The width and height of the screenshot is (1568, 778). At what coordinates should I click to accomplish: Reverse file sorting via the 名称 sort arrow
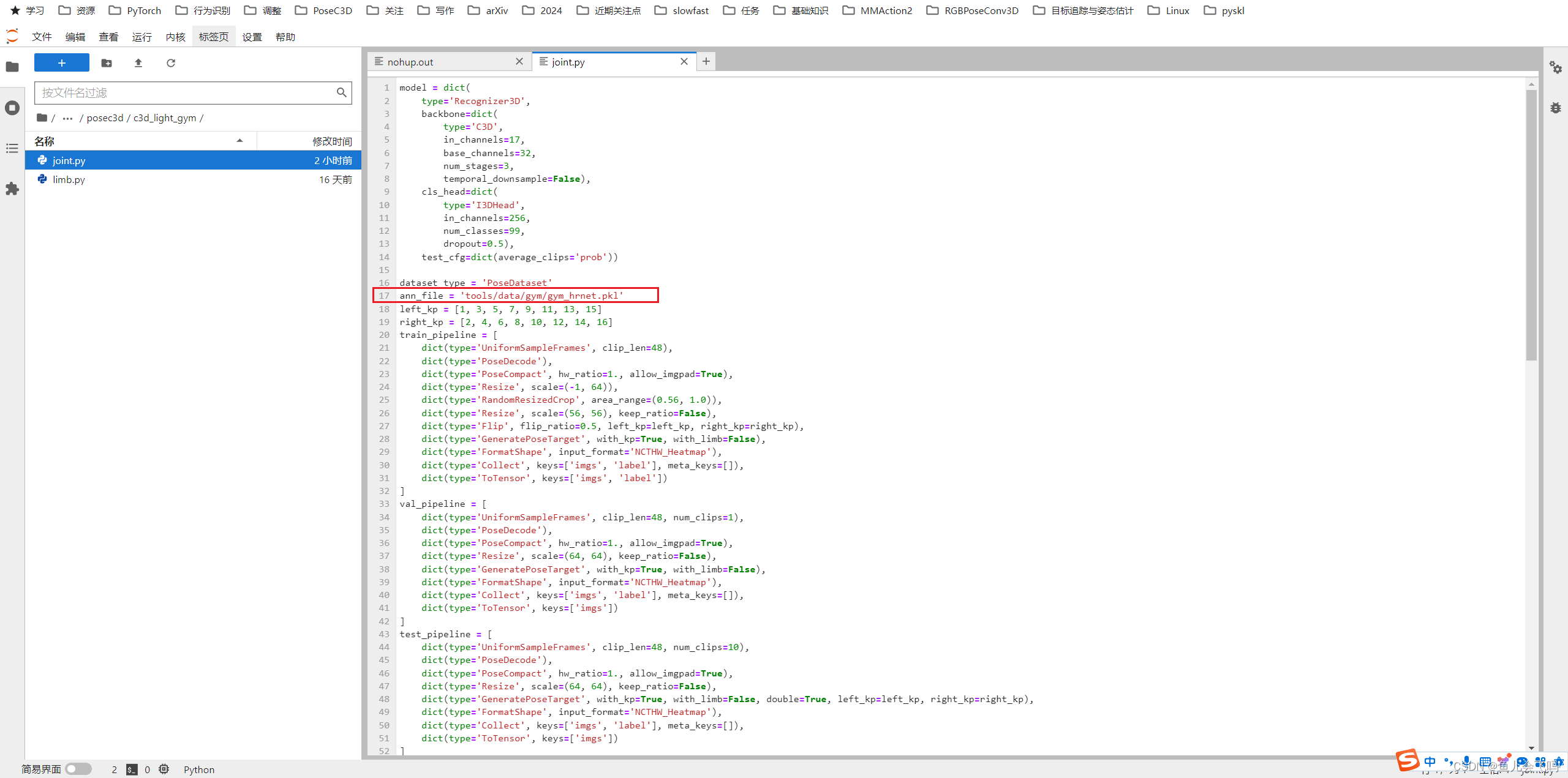(x=239, y=140)
